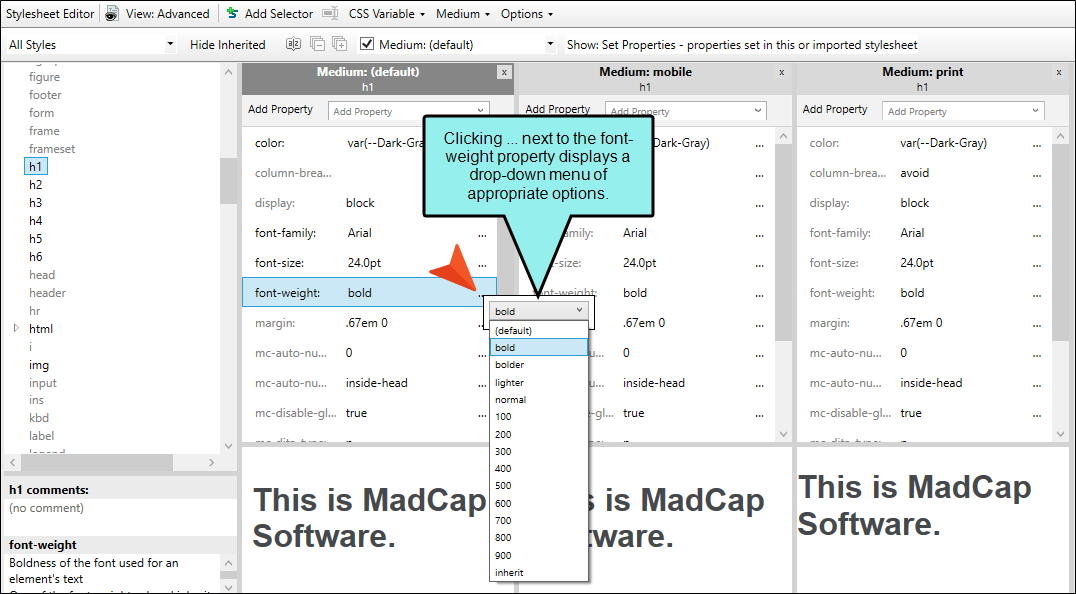Image resolution: width=1076 pixels, height=594 pixels.
Task: Click the font-weight value combo box showing bold
Action: pos(539,311)
